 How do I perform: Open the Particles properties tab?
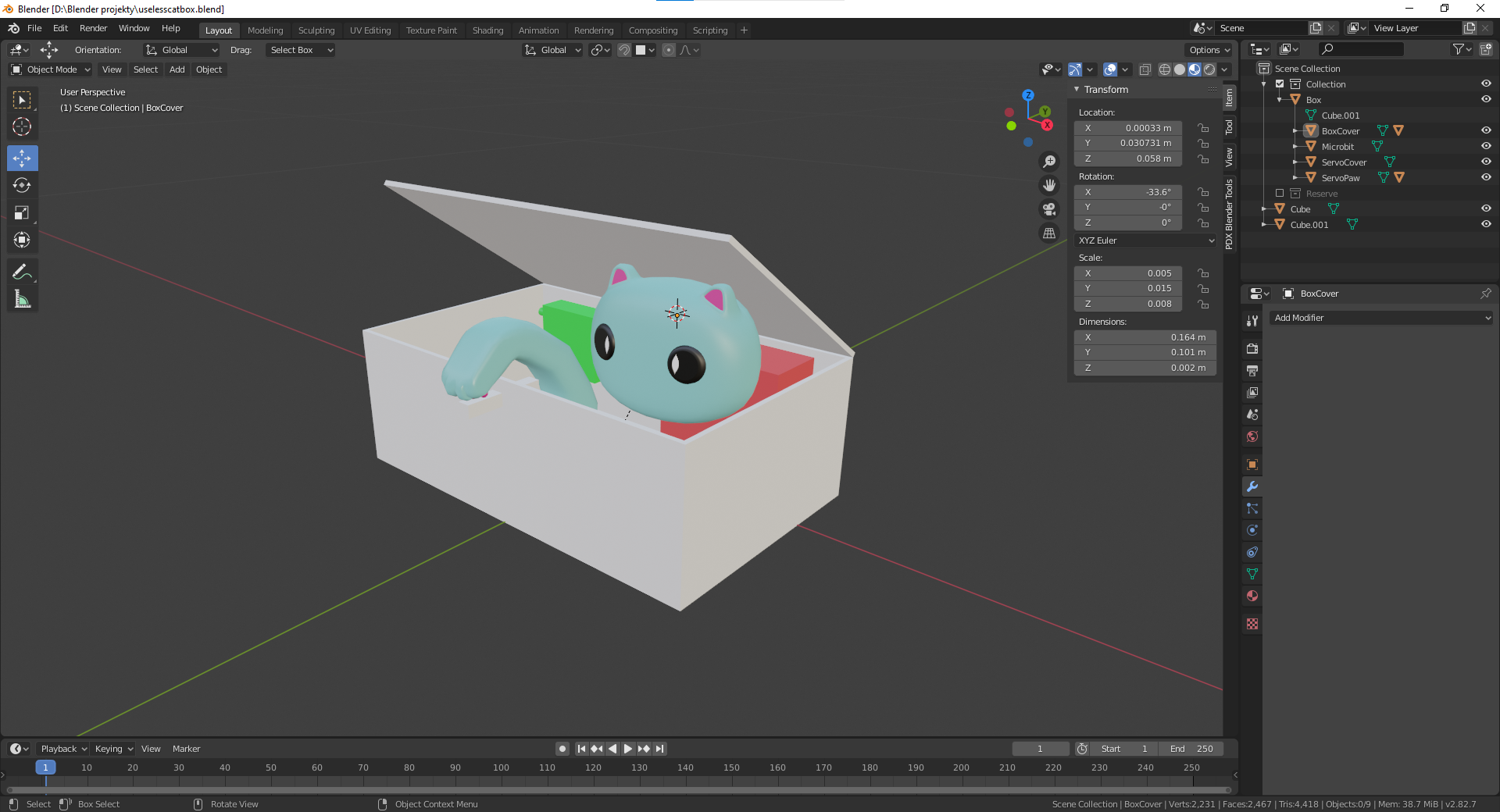1252,508
